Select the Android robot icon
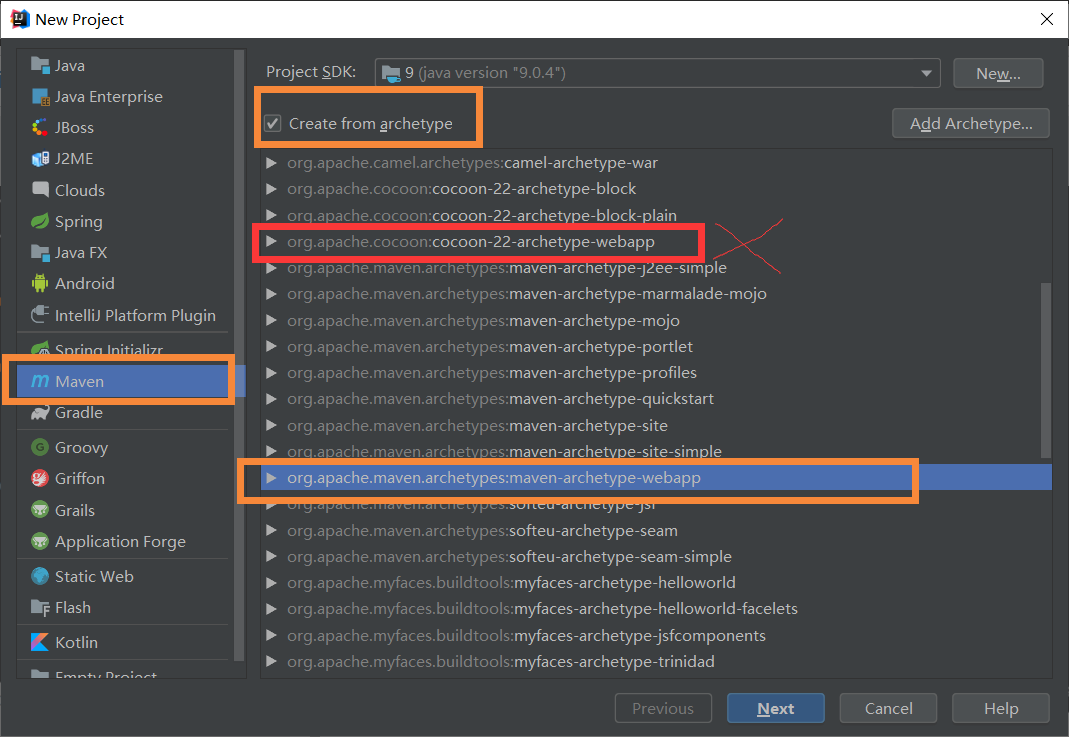1069x737 pixels. [x=40, y=283]
